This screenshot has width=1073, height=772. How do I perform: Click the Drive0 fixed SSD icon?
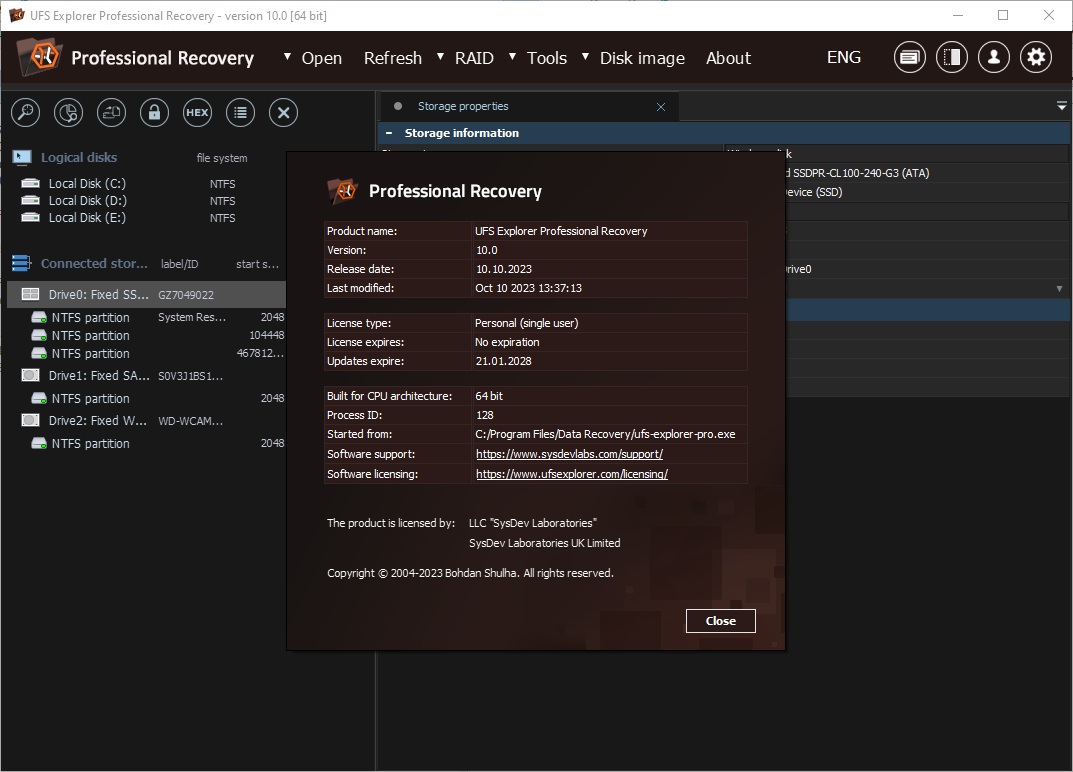(30, 294)
